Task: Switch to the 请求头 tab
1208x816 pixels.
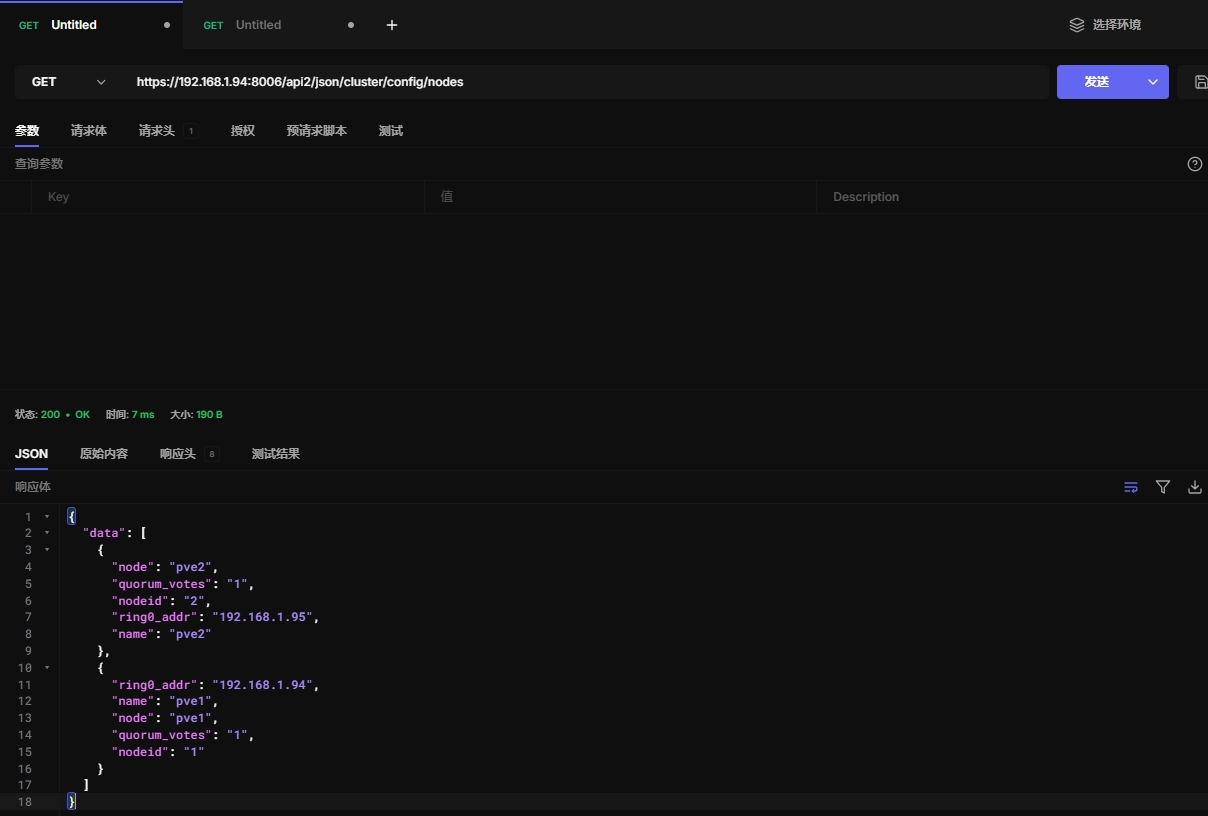Action: click(156, 131)
